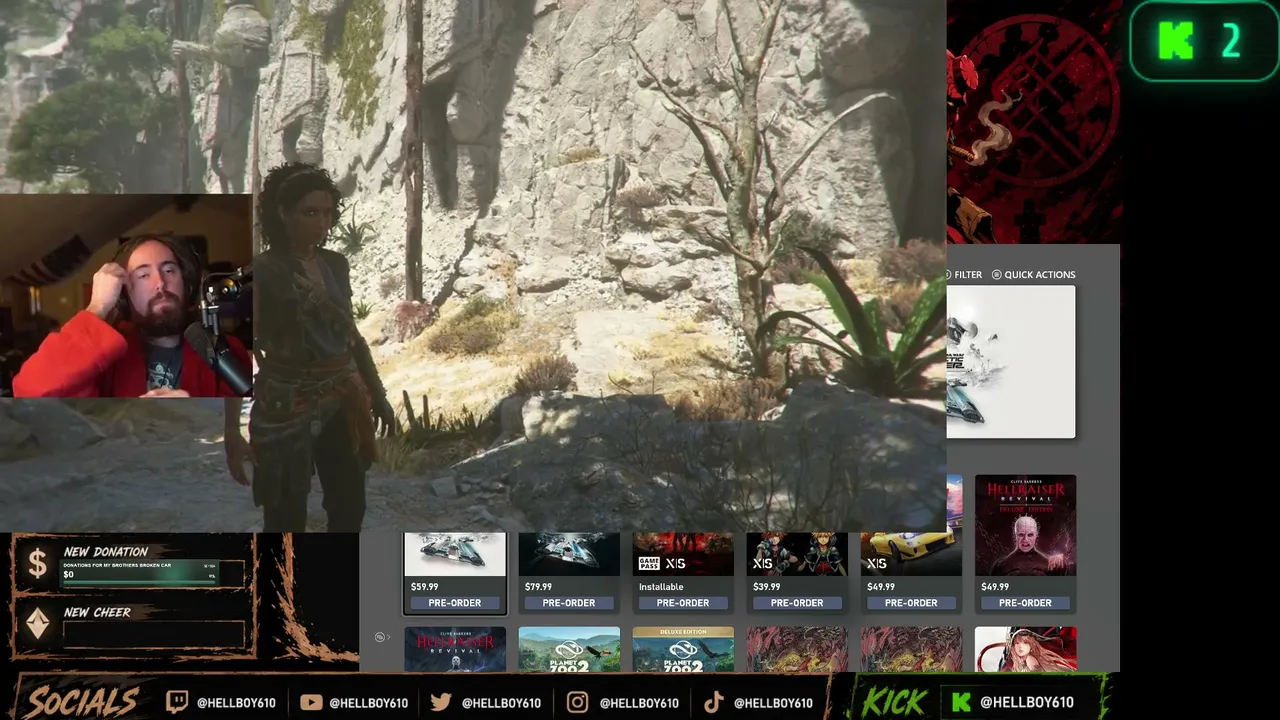Select the Hellraiser Revival tile in bottom row

click(x=455, y=649)
